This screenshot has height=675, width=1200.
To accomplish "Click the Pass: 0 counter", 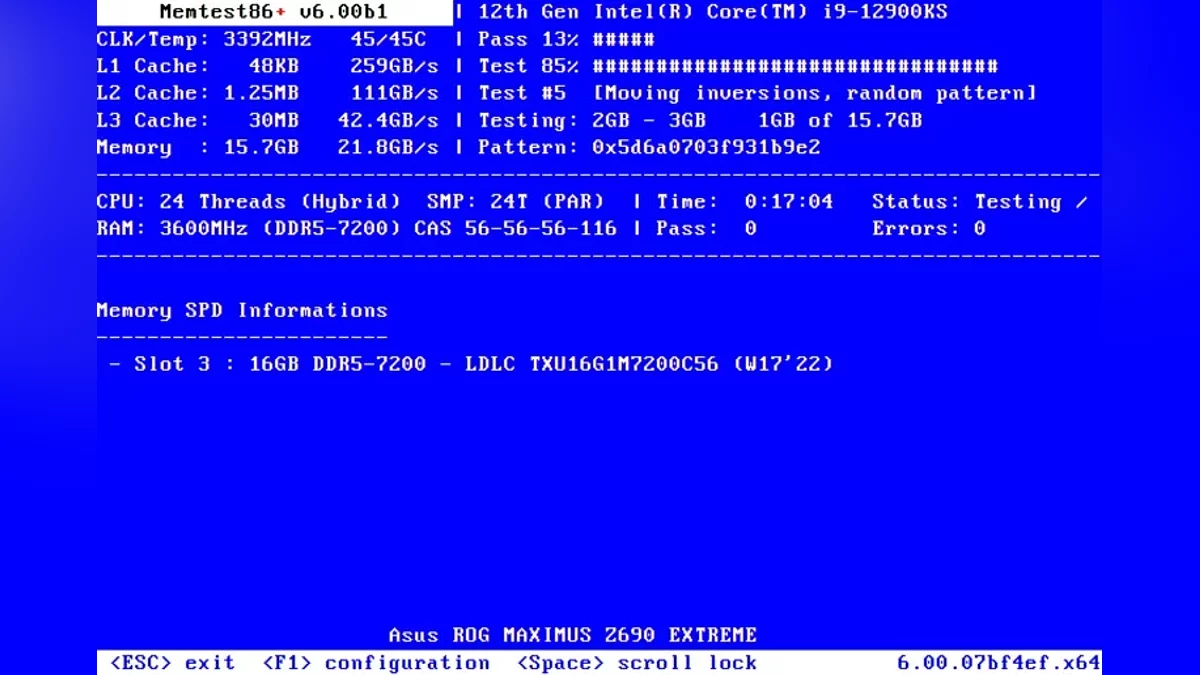I will coord(706,228).
